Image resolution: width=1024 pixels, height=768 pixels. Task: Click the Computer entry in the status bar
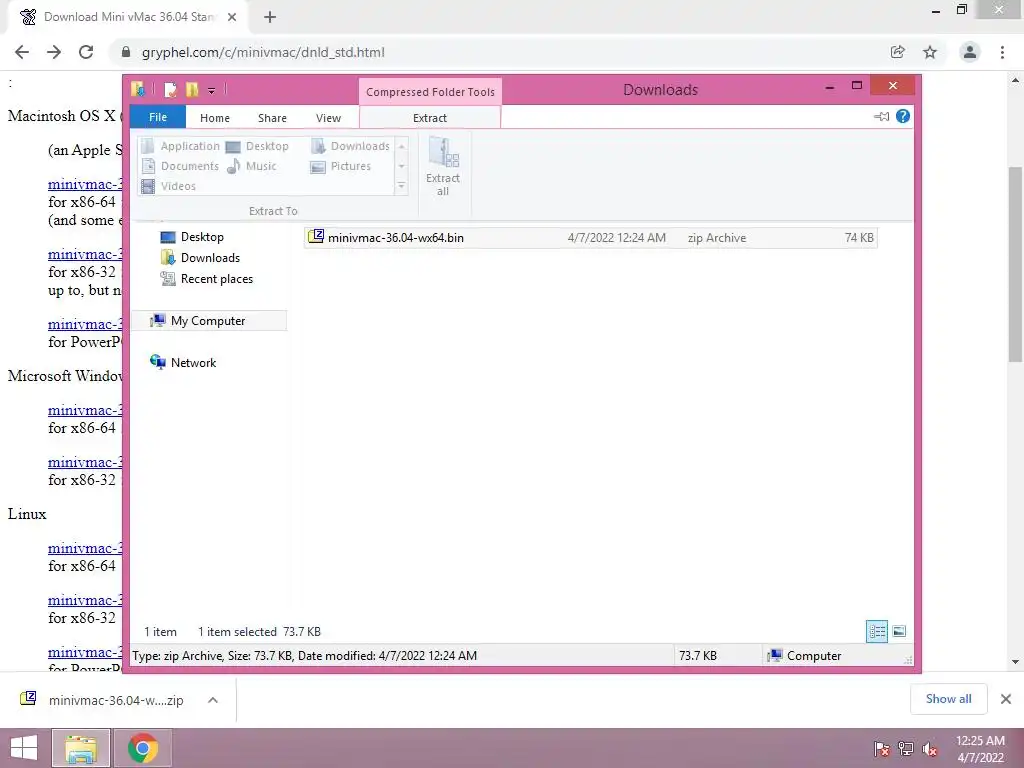[805, 656]
